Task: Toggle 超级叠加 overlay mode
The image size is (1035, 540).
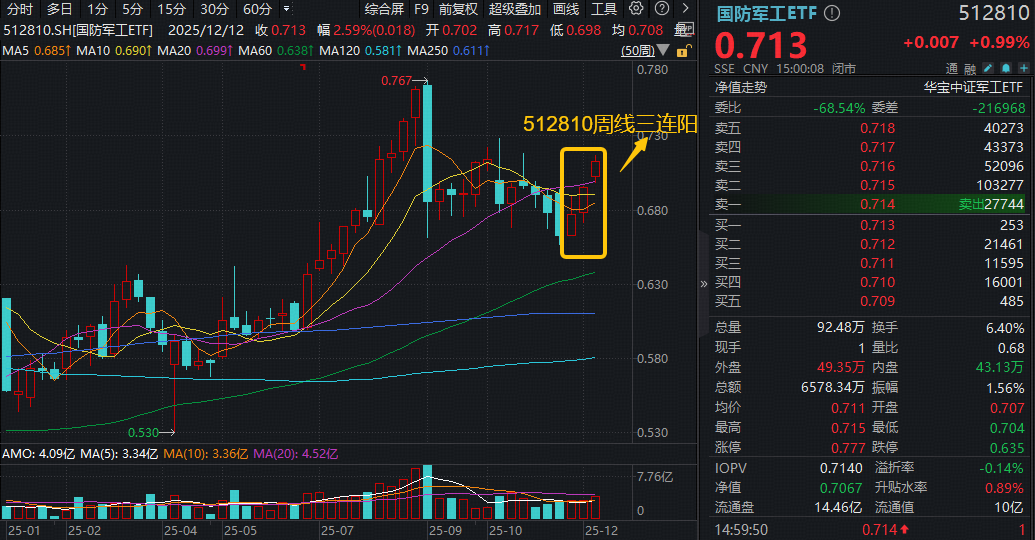Action: pyautogui.click(x=514, y=9)
